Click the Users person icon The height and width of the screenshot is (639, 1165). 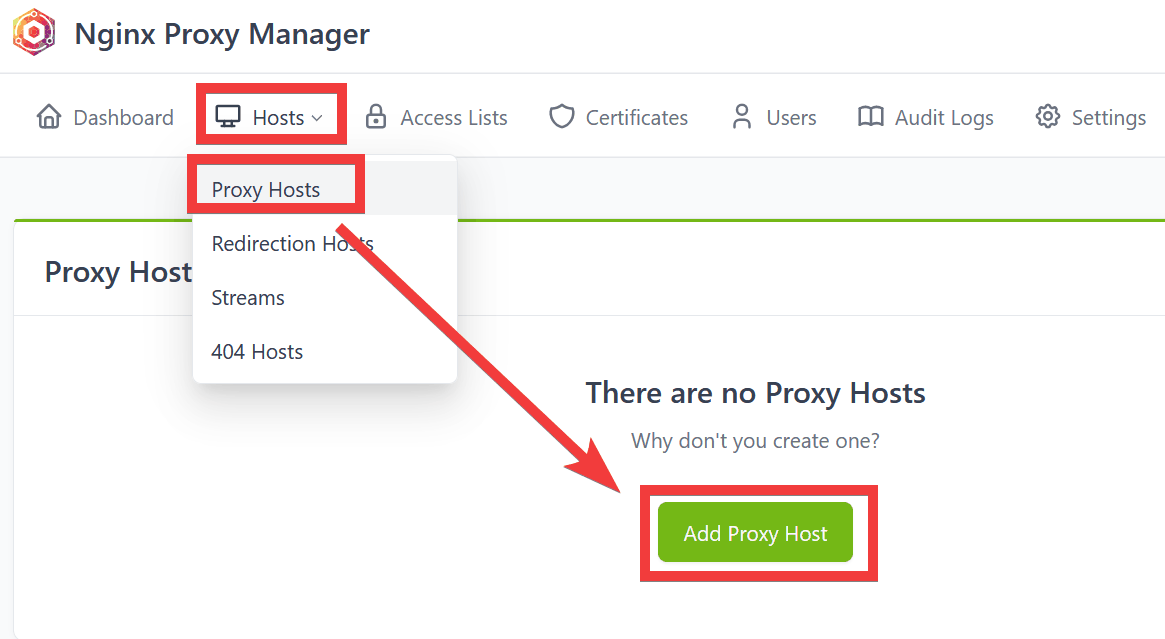coord(742,117)
